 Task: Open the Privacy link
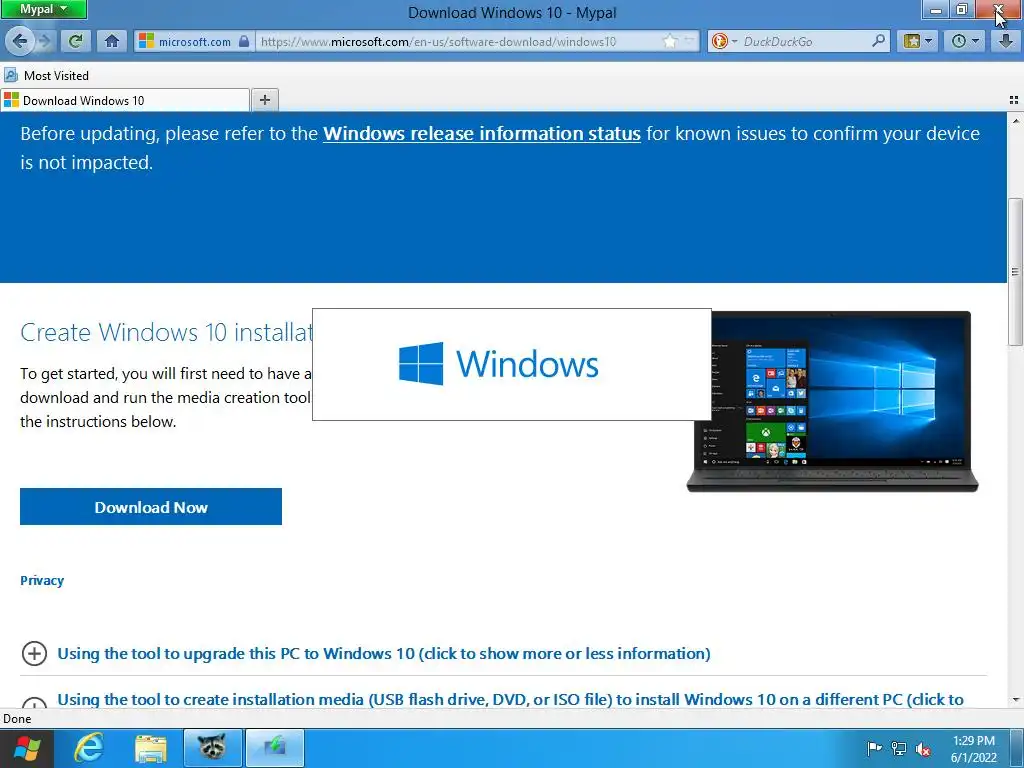42,581
